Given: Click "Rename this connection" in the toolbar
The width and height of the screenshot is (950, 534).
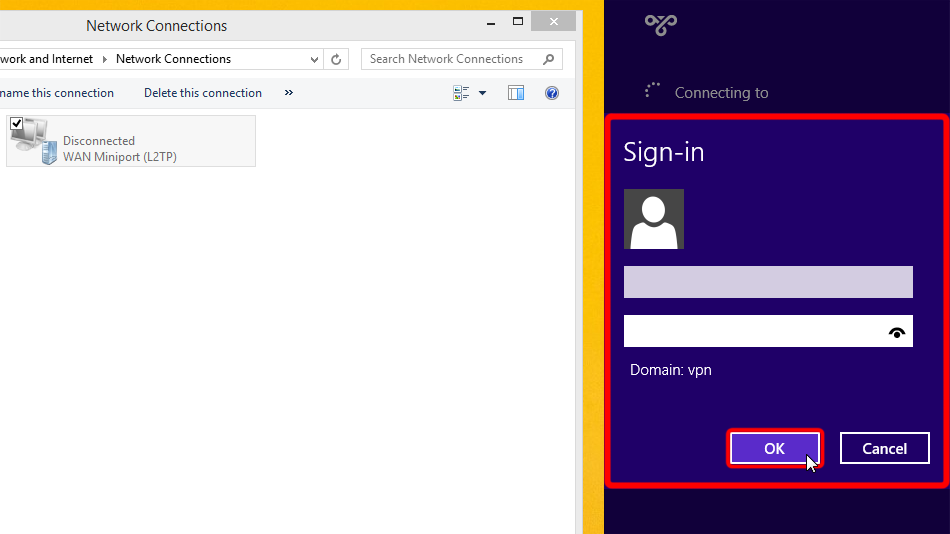Looking at the screenshot, I should [x=57, y=93].
